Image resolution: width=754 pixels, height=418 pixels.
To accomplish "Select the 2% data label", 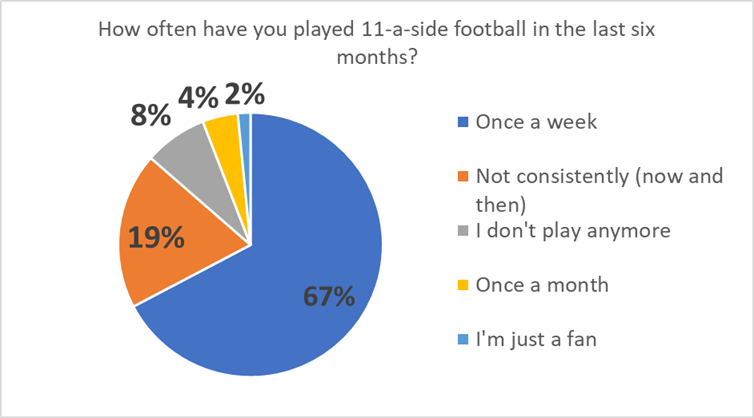I will click(245, 95).
